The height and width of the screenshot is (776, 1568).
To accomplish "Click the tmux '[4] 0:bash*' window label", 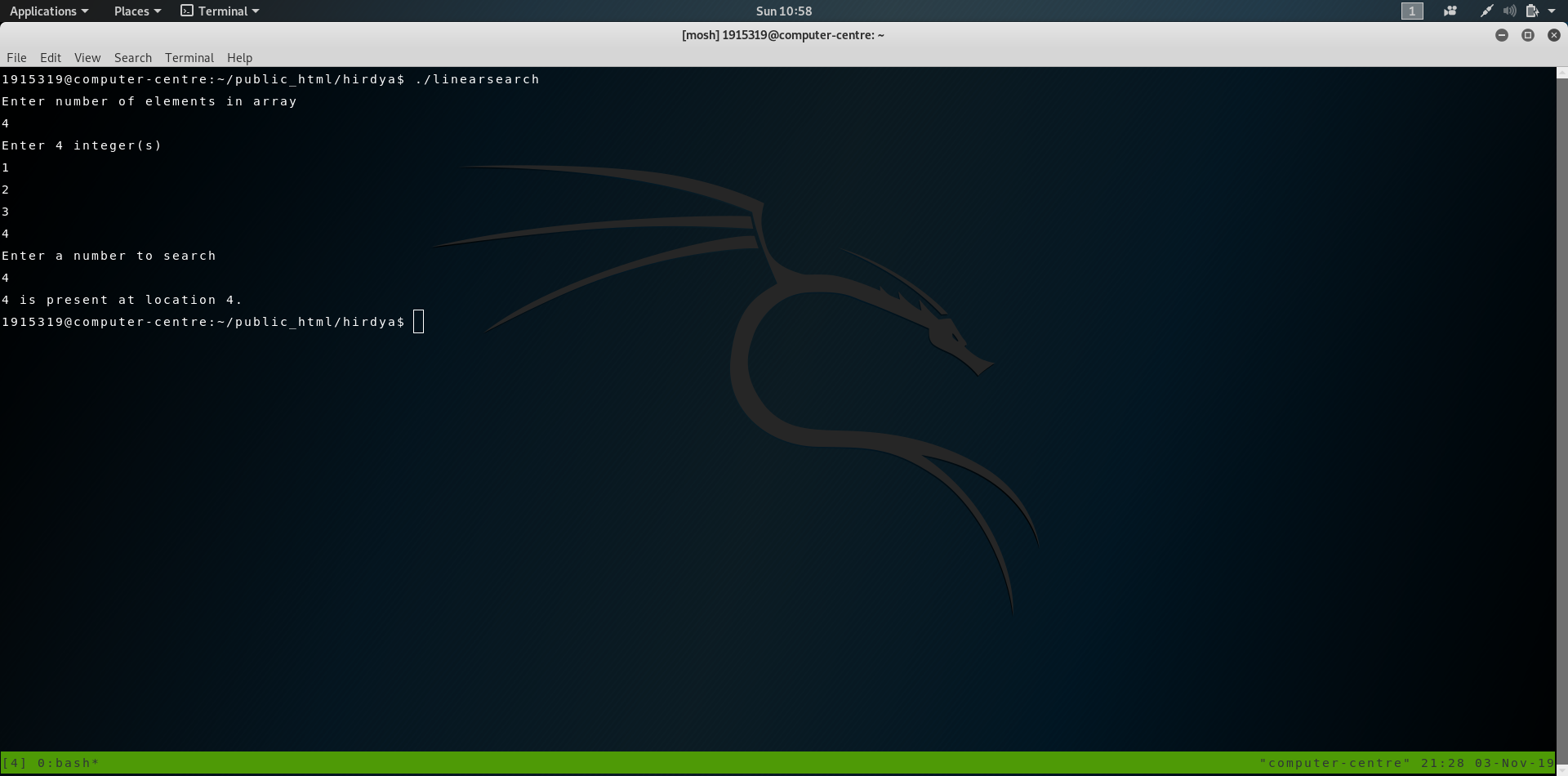I will pyautogui.click(x=51, y=763).
